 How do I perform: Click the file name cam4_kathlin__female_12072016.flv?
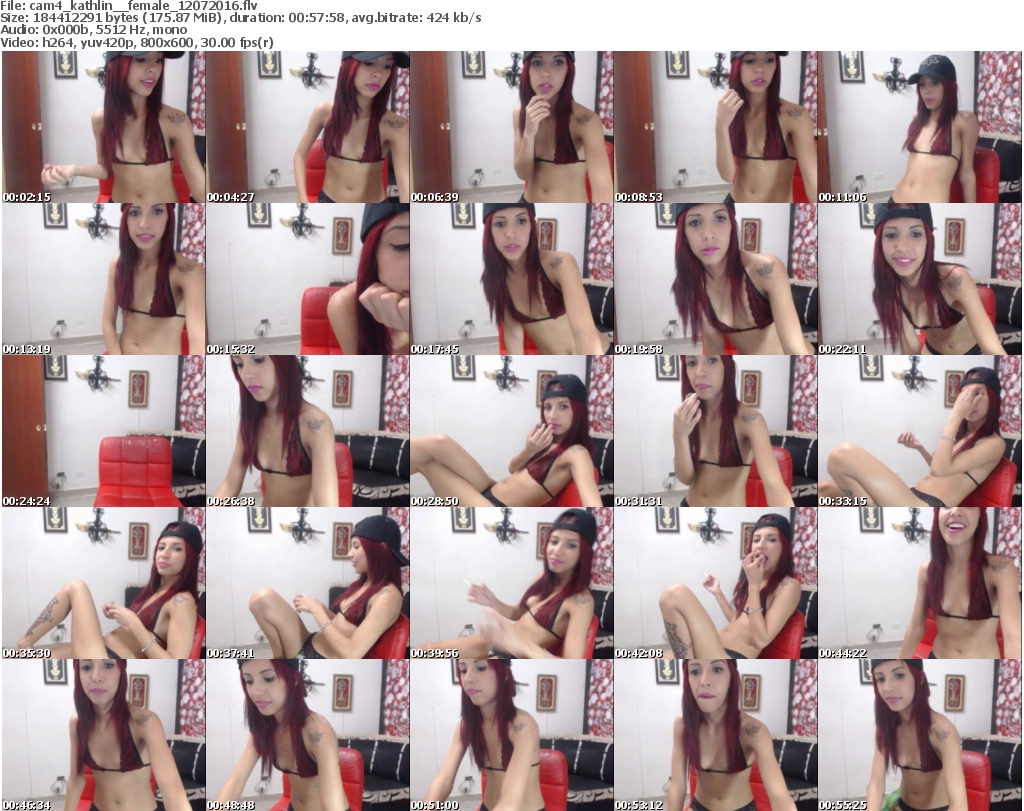[x=144, y=6]
